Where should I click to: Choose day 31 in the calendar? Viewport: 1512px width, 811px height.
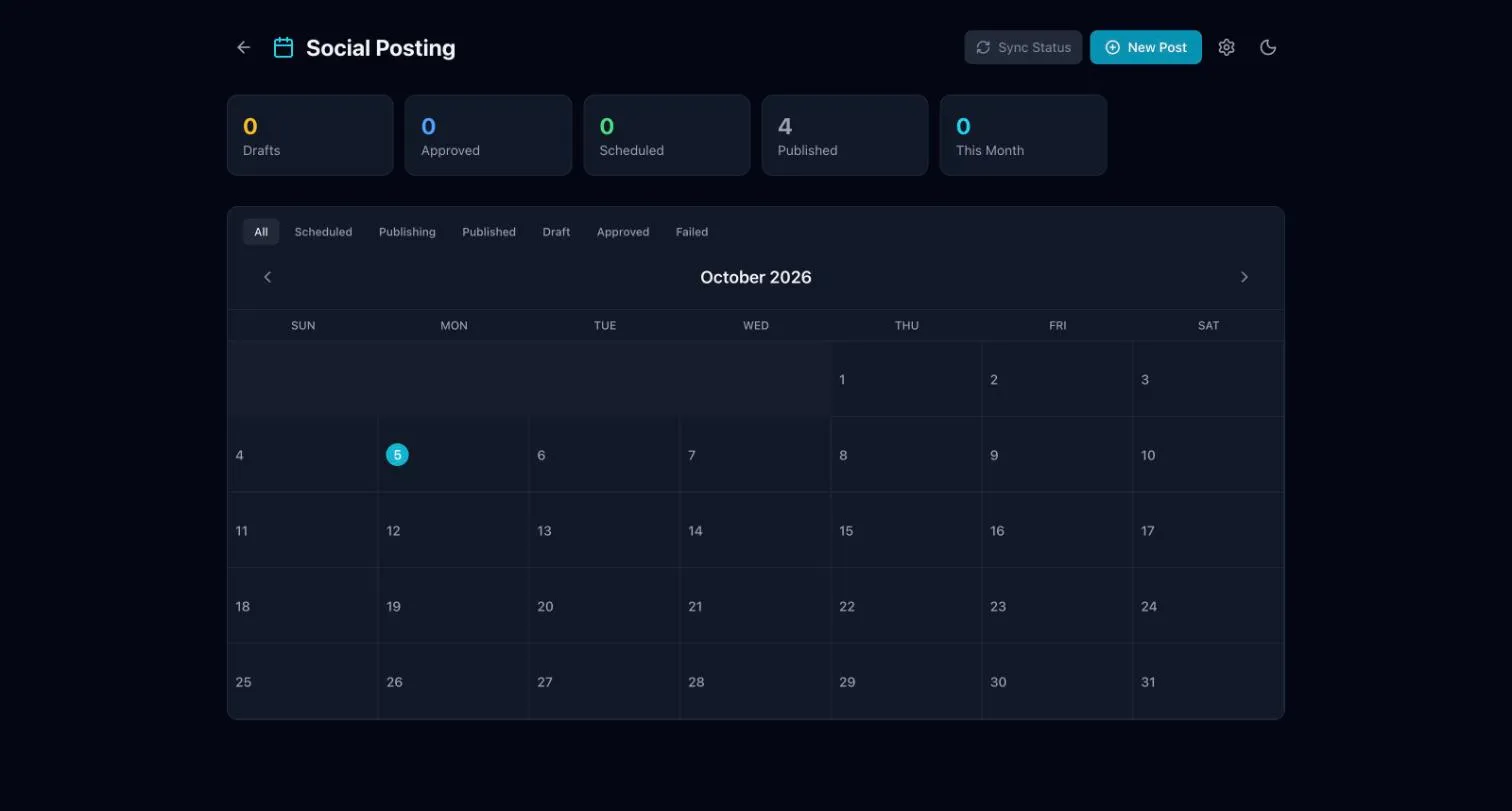coord(1208,682)
